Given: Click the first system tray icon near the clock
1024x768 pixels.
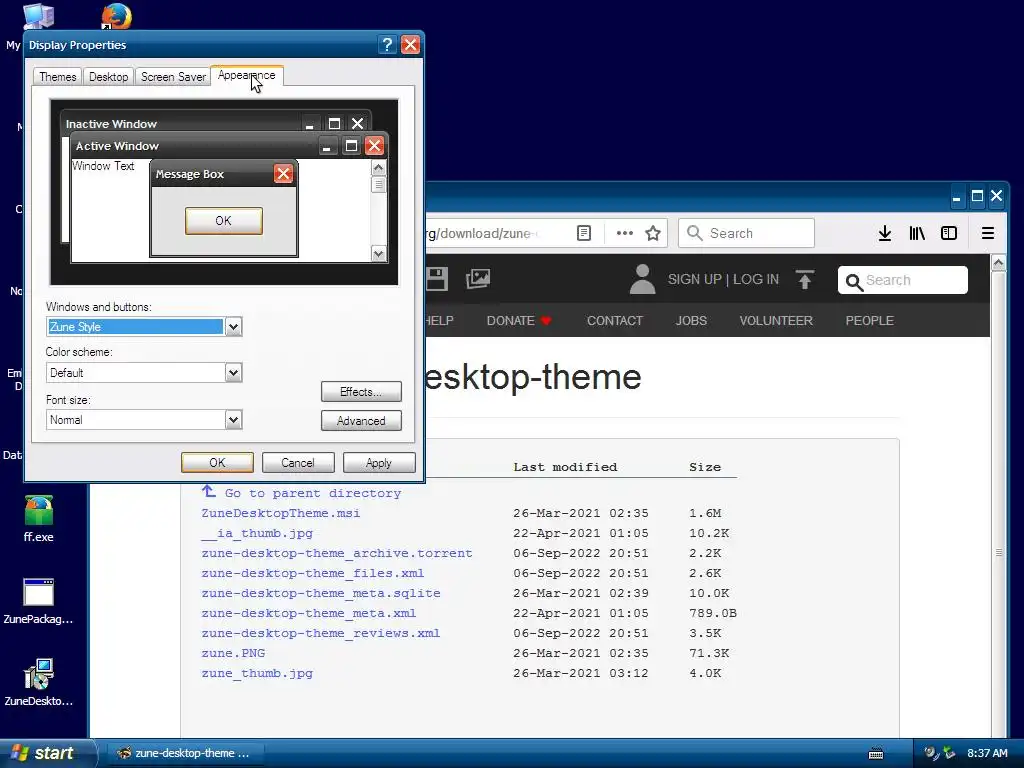Looking at the screenshot, I should 931,753.
